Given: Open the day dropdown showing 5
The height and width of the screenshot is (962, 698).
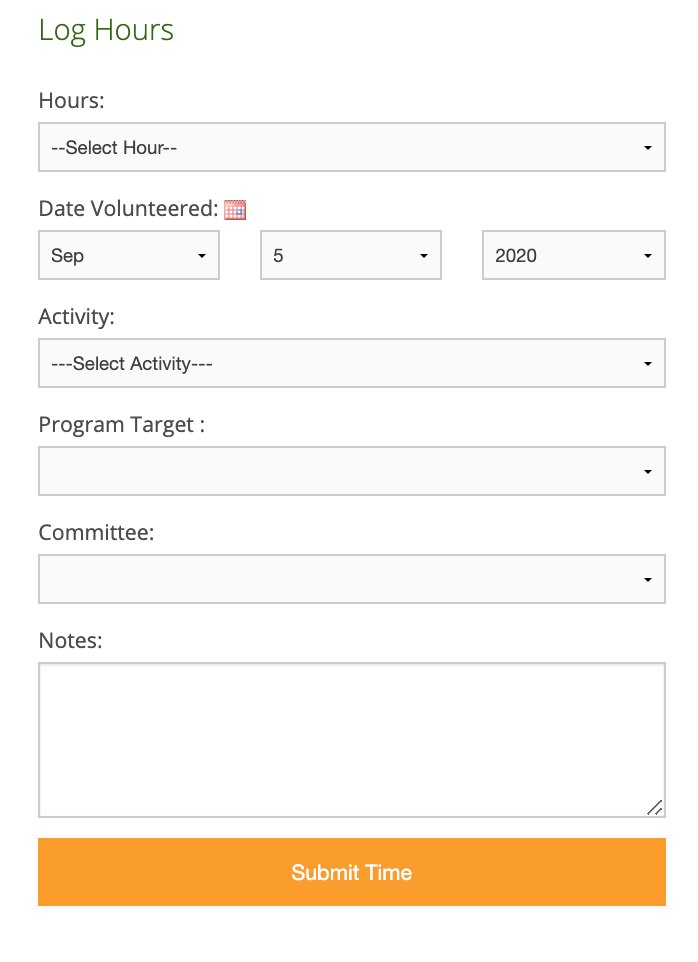Looking at the screenshot, I should tap(351, 255).
